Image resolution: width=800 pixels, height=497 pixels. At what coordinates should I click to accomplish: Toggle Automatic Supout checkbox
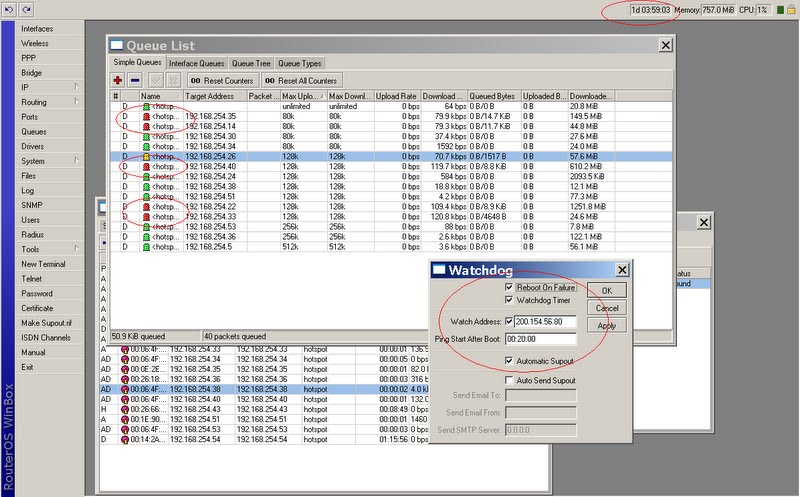509,361
